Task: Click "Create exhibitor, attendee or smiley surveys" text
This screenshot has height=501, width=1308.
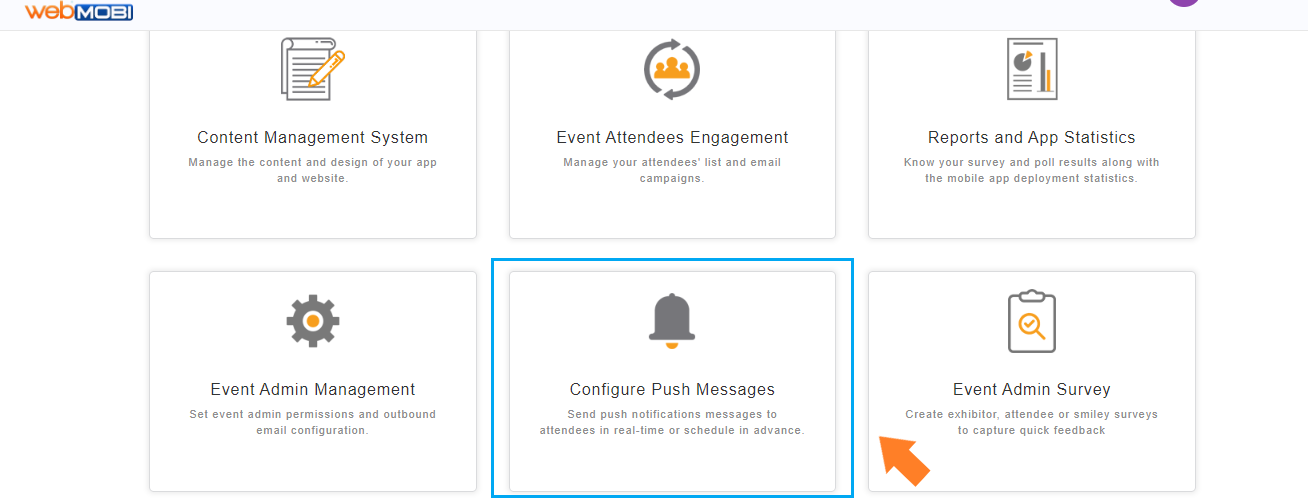Action: (x=1032, y=422)
